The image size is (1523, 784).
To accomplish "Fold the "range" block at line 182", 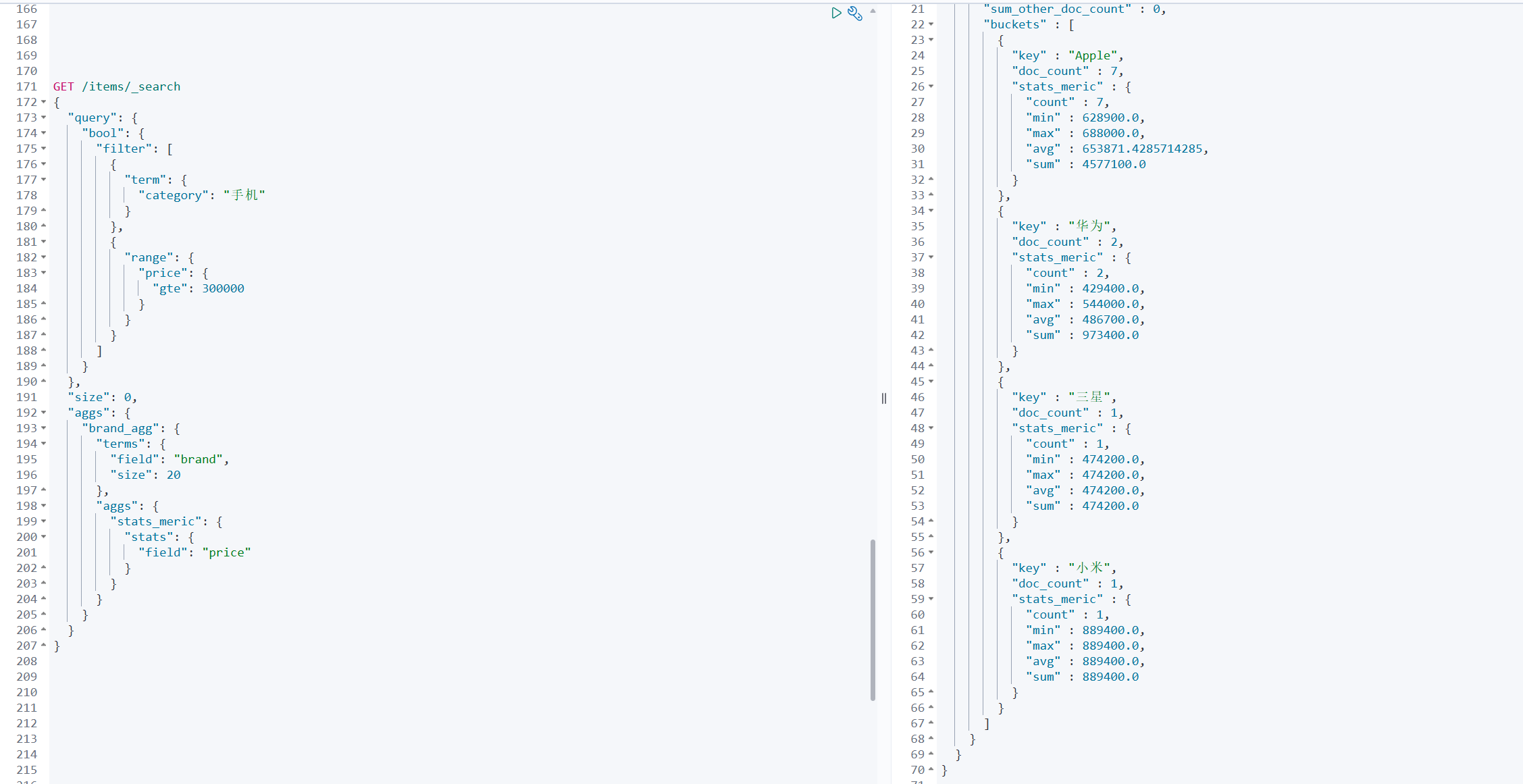I will [44, 257].
